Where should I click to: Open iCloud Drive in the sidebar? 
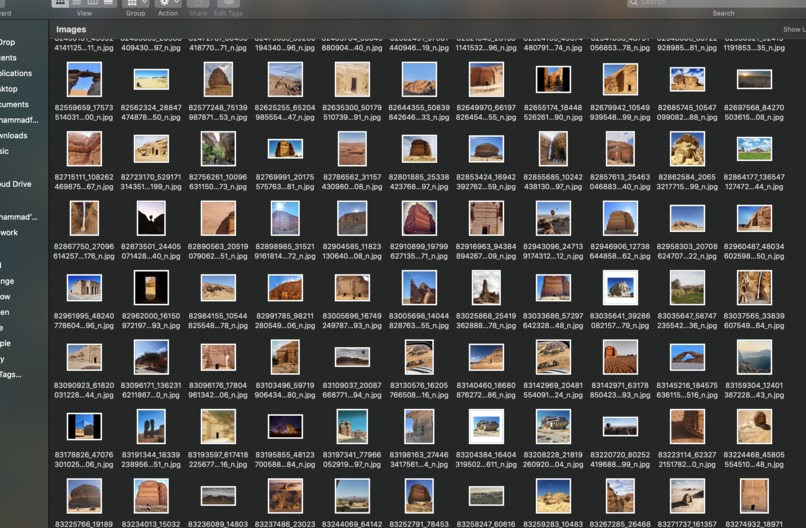pos(15,184)
